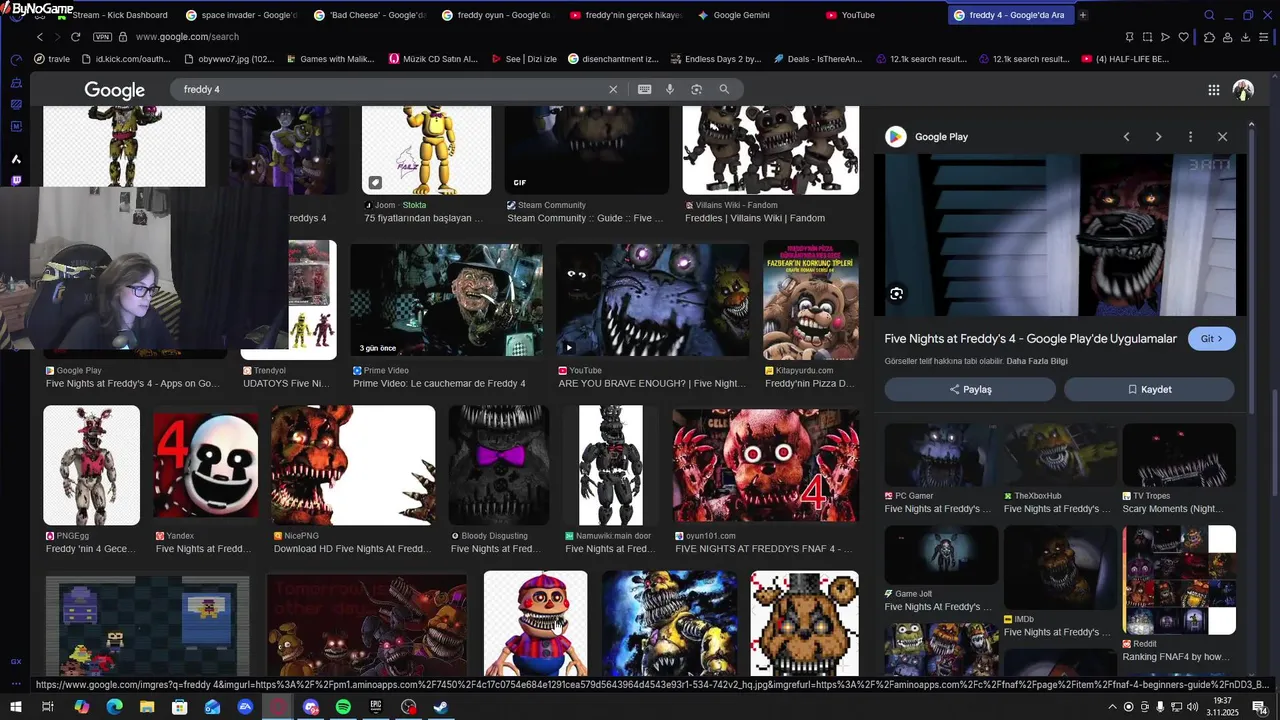Open the Reddit Ranking FNAF4 image

click(1179, 581)
